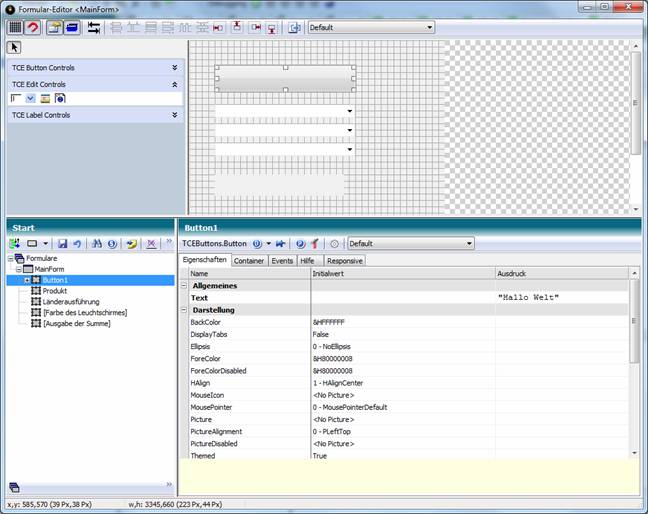Pick the list box control icon
648x514 pixels.
[45, 98]
